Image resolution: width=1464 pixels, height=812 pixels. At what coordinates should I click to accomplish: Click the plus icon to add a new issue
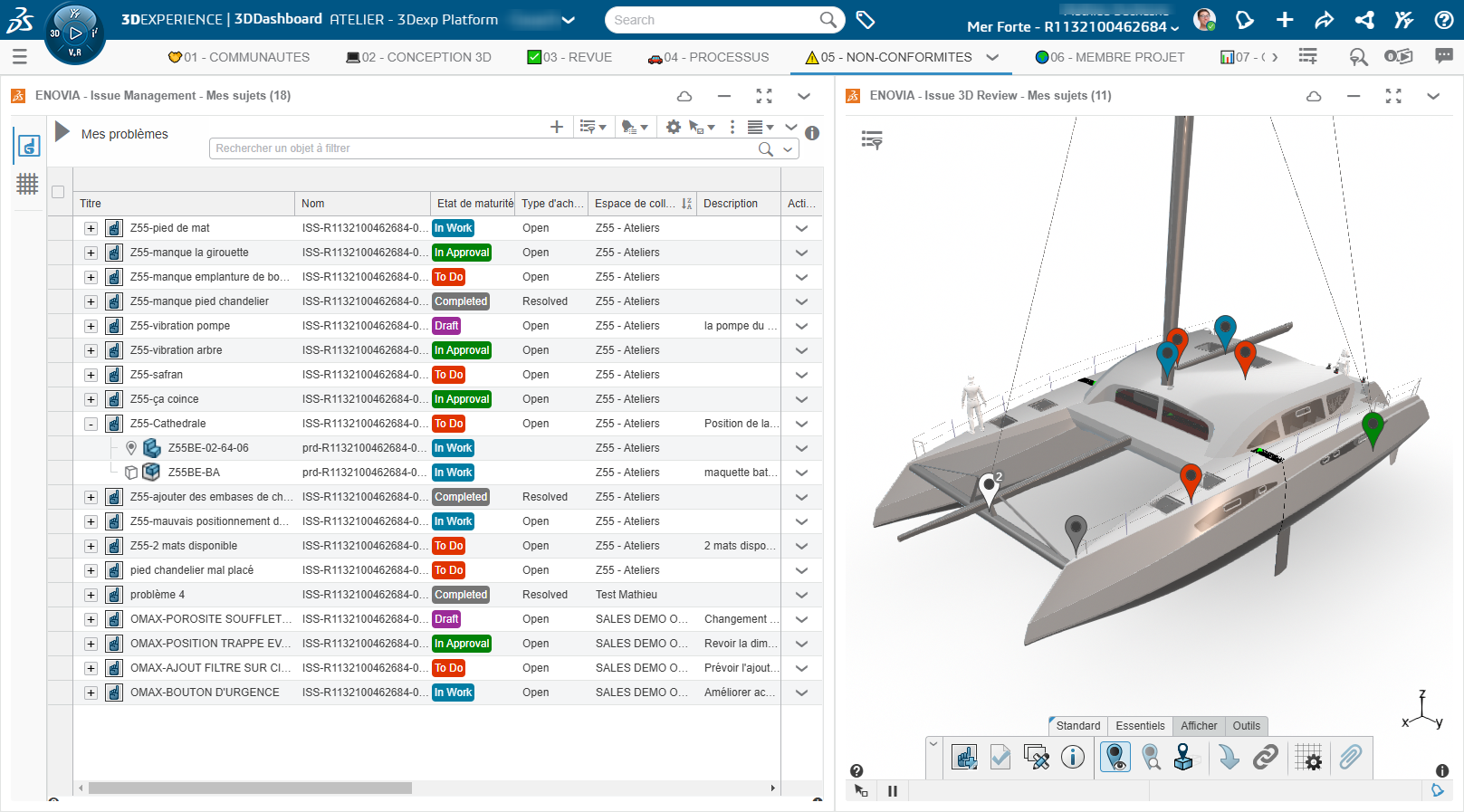tap(557, 128)
